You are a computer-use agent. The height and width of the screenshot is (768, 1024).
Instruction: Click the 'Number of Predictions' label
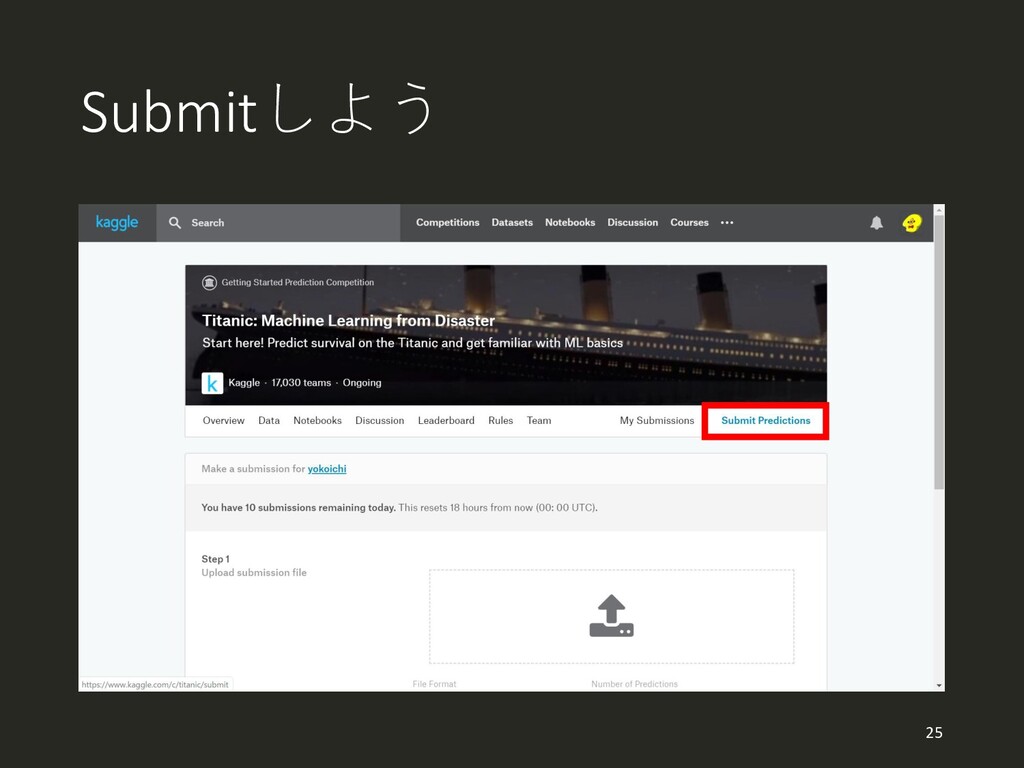point(634,684)
